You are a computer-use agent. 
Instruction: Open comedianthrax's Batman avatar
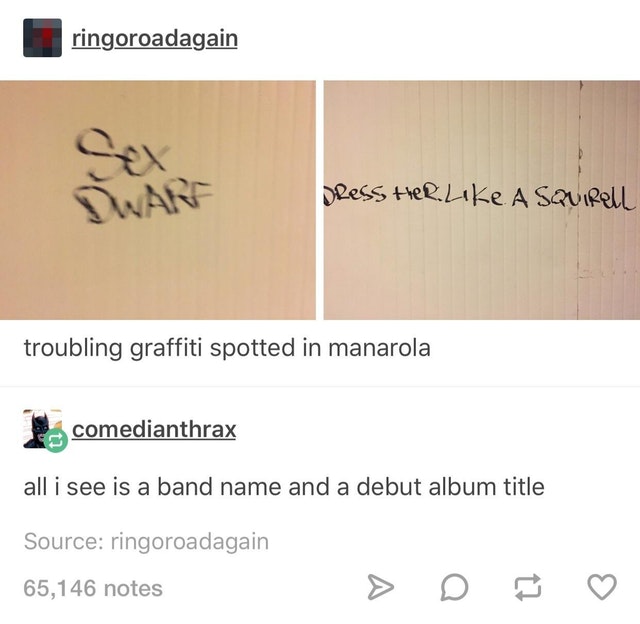(39, 429)
